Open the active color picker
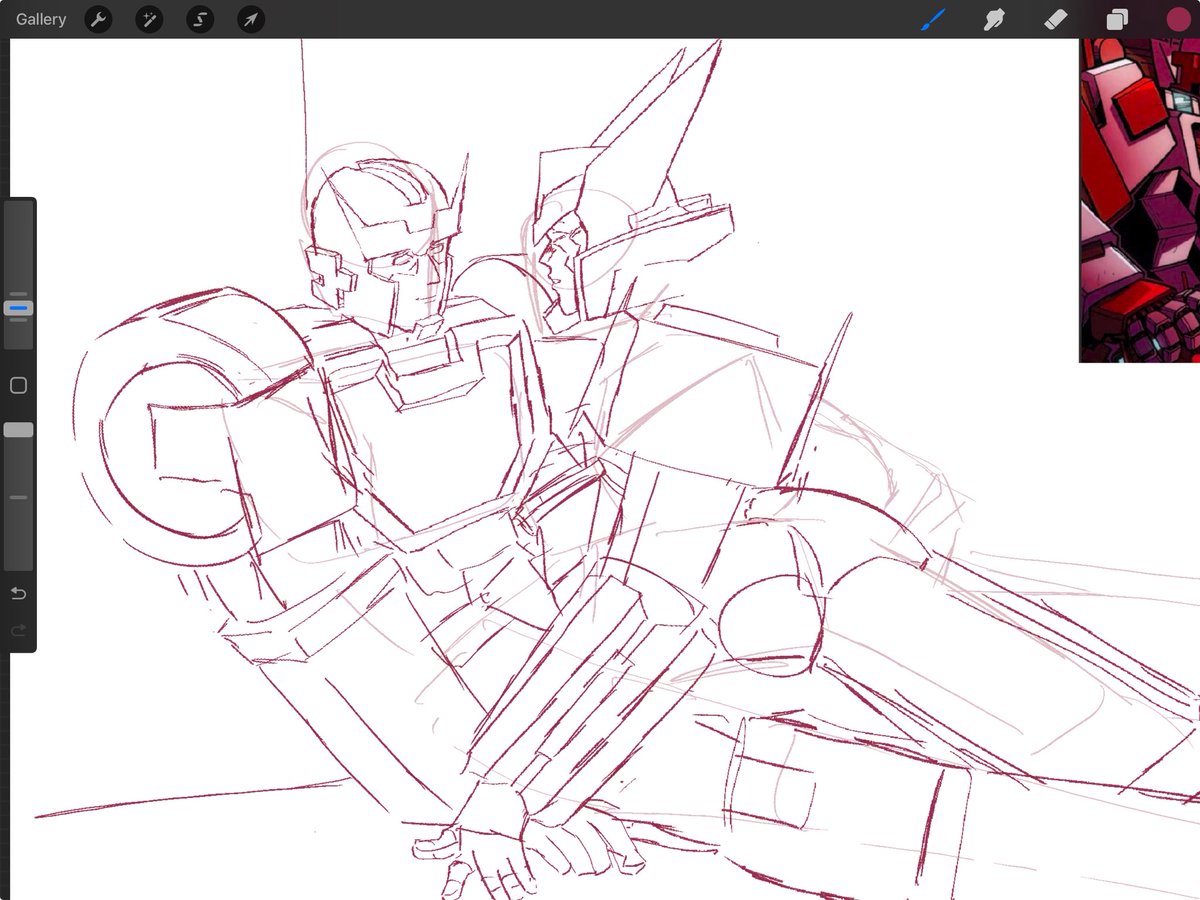Screen dimensions: 1200x900 point(1176,19)
